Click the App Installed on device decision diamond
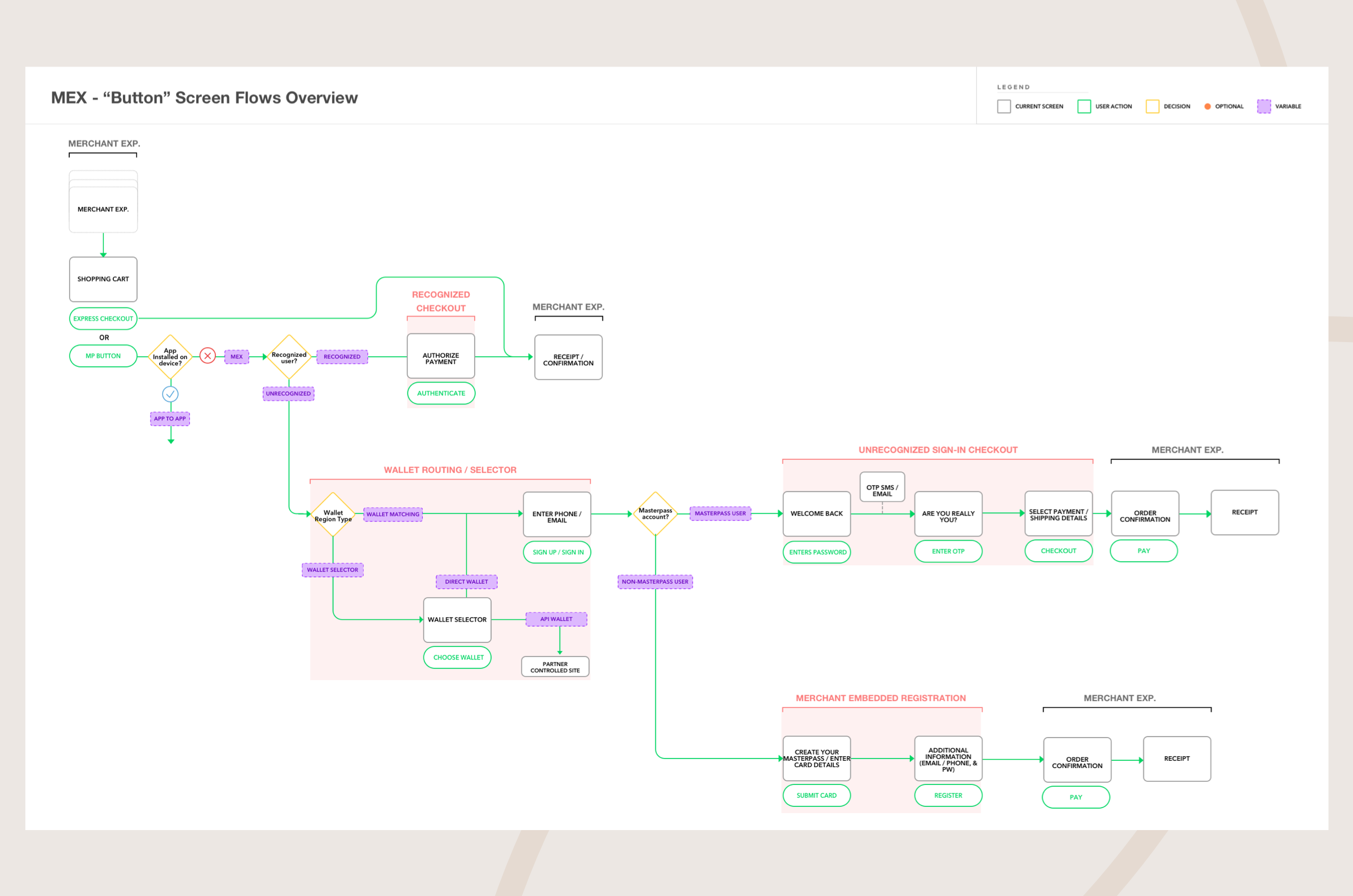This screenshot has height=896, width=1353. 170,357
